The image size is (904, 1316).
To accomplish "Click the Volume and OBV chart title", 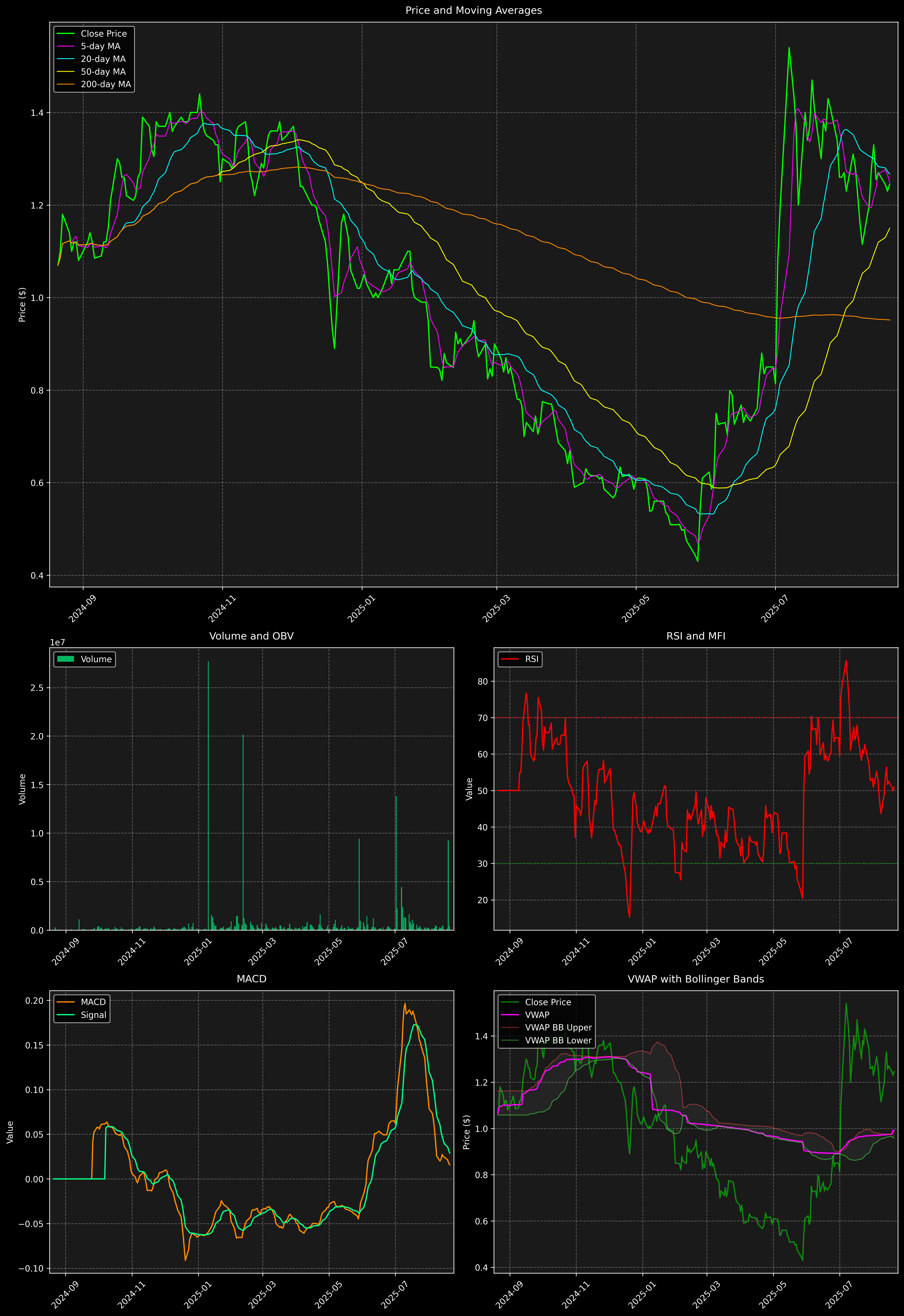I will tap(252, 636).
